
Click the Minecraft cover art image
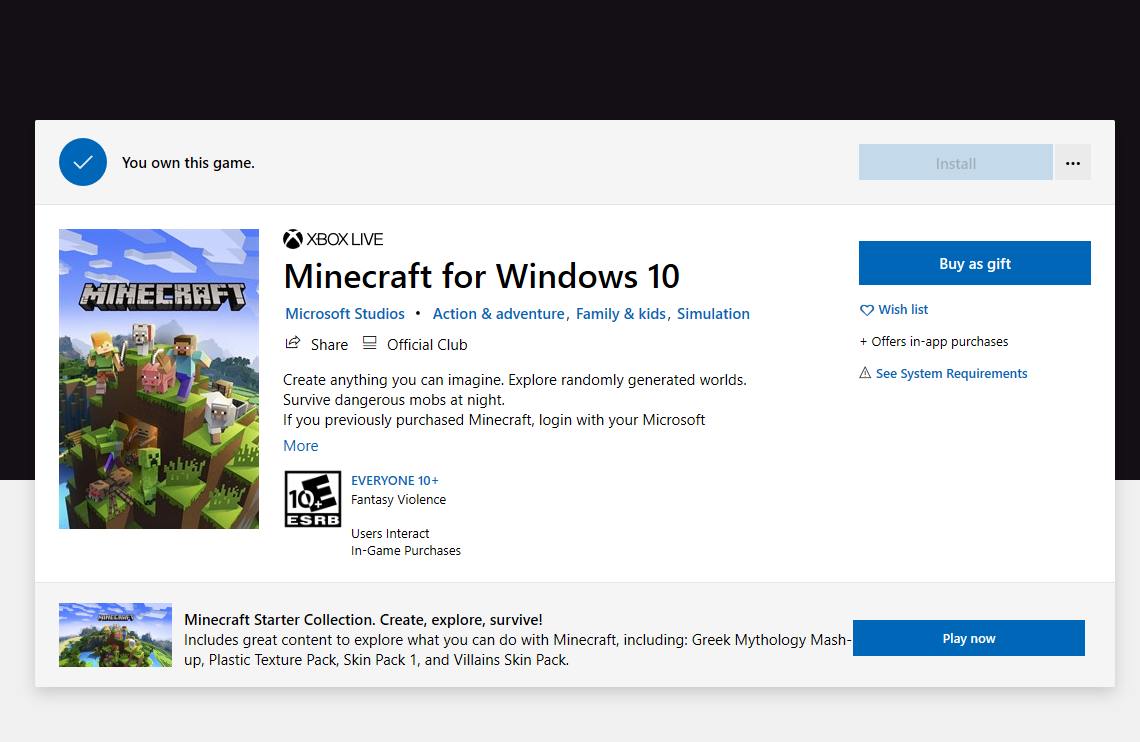158,379
